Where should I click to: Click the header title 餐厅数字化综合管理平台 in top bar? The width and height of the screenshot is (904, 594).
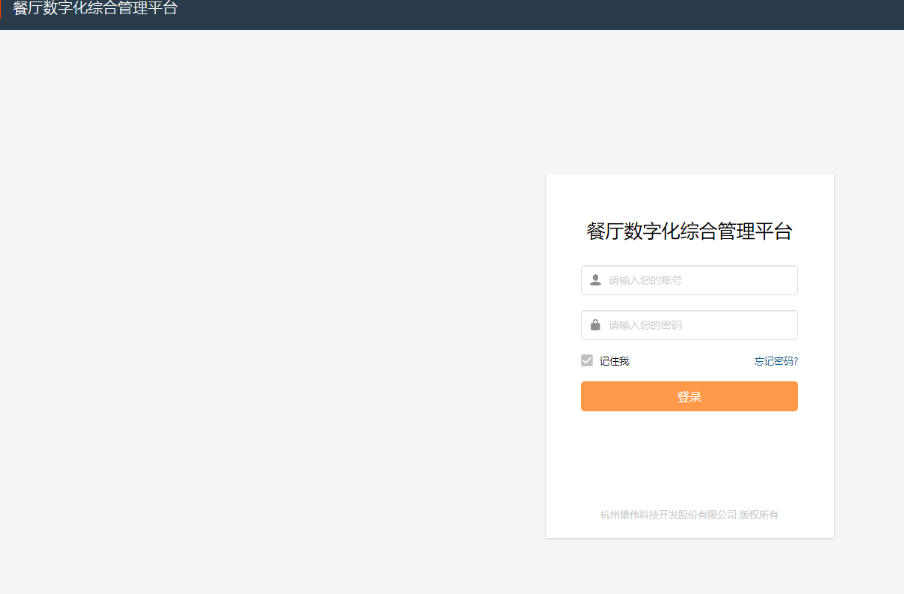95,9
